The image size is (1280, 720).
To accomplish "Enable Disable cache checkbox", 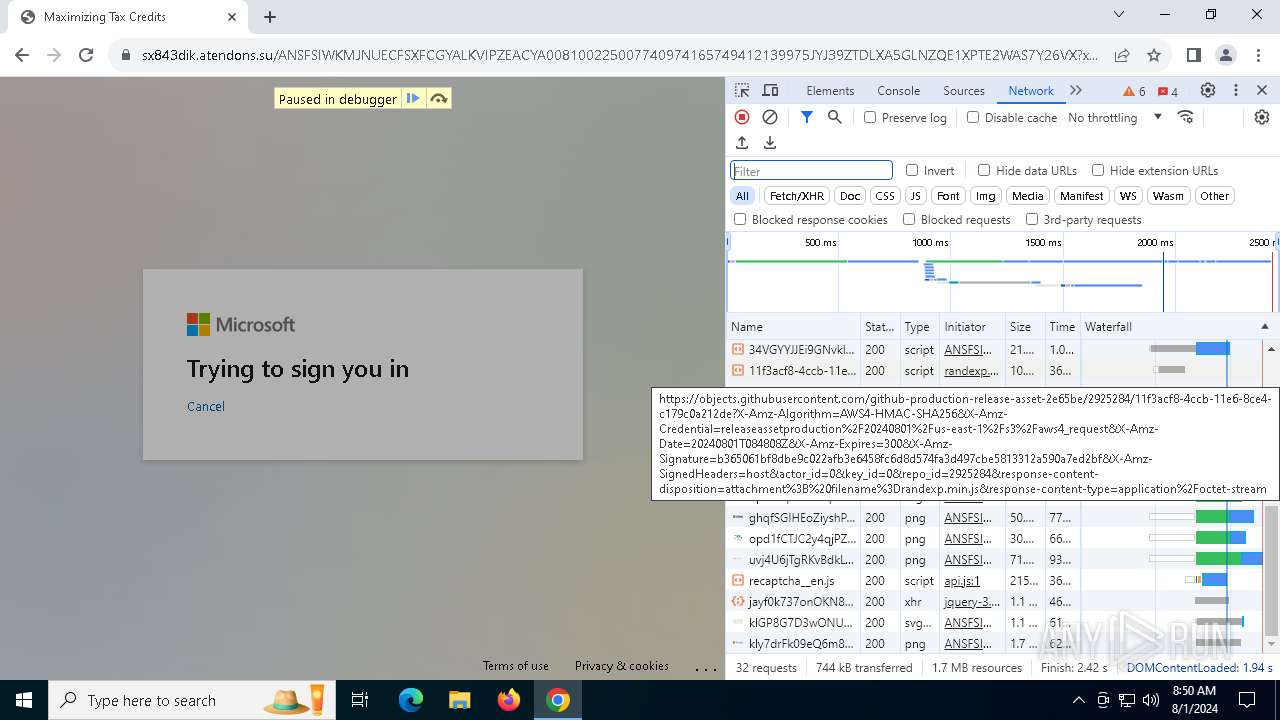I will point(973,117).
